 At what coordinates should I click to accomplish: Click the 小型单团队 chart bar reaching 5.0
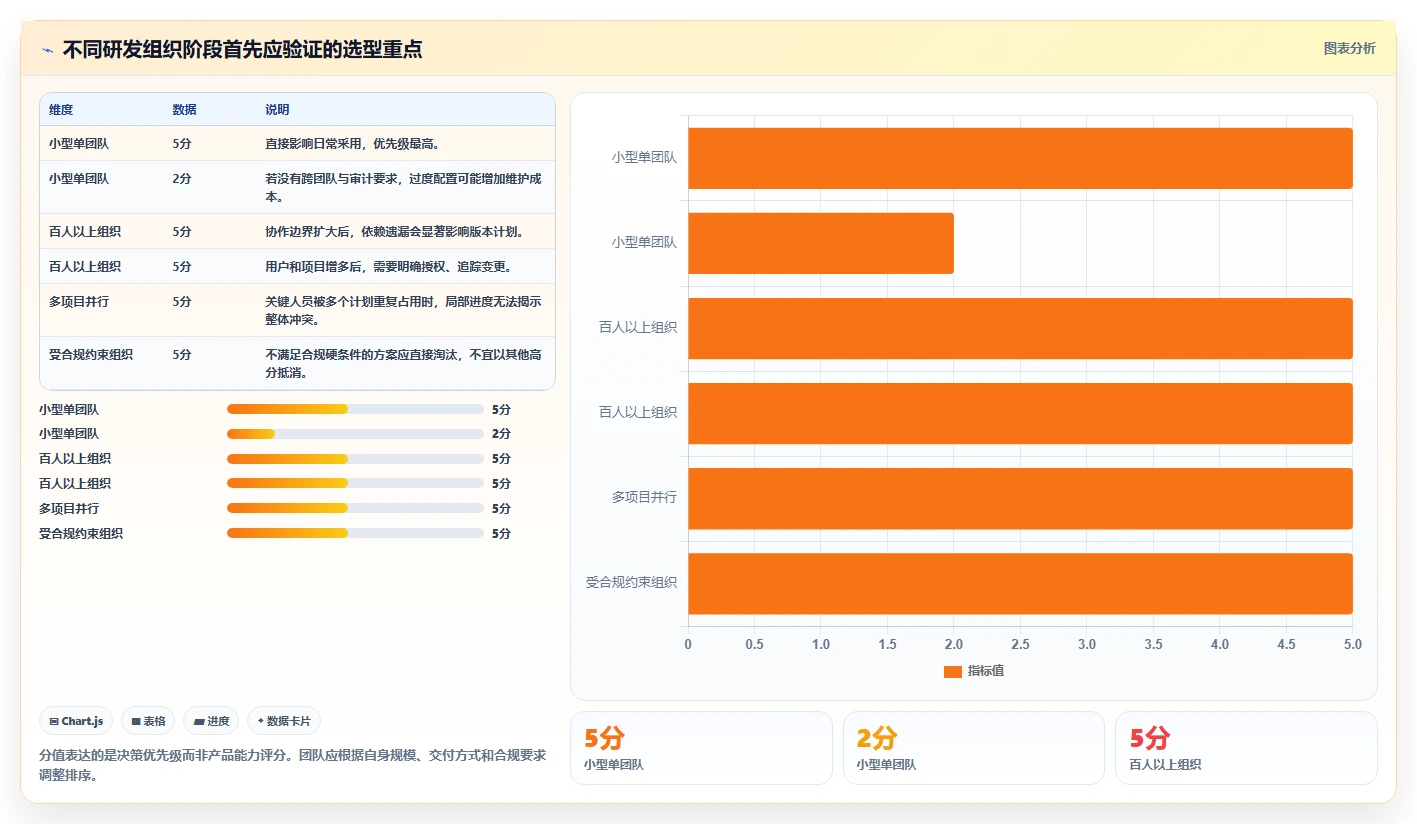pos(1020,158)
